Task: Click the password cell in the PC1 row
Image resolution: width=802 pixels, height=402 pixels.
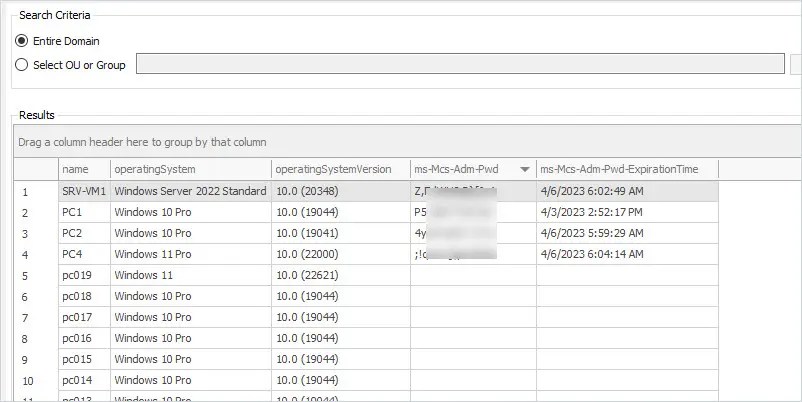Action: [473, 212]
